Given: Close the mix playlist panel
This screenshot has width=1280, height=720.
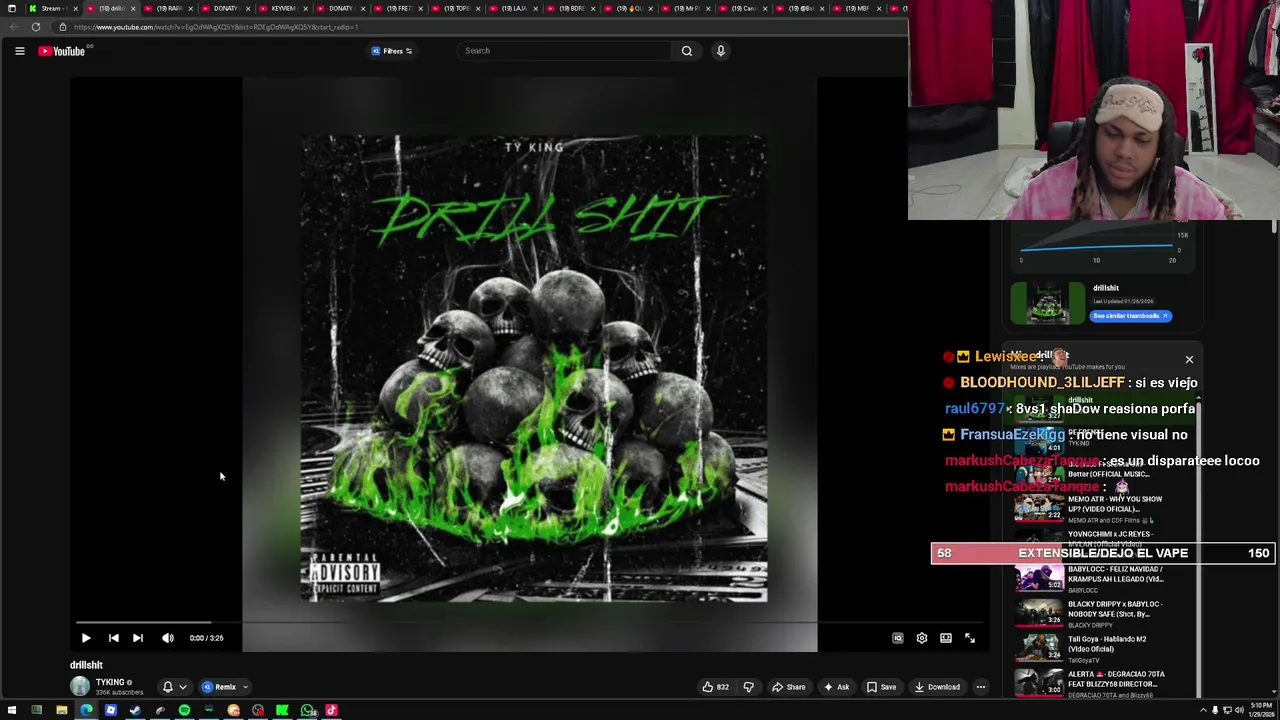Looking at the screenshot, I should point(1189,359).
